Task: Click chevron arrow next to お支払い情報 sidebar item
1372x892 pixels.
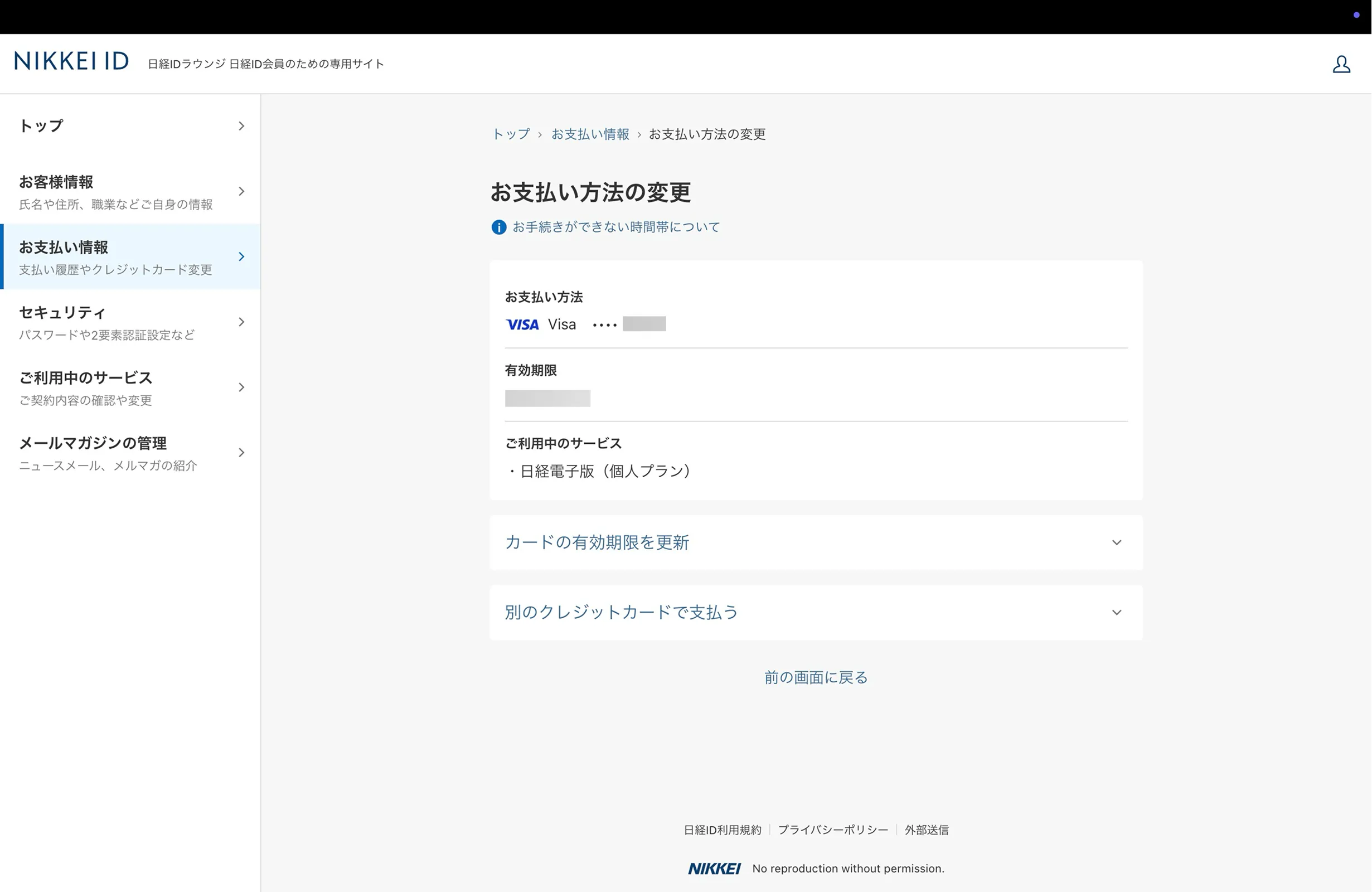Action: (241, 256)
